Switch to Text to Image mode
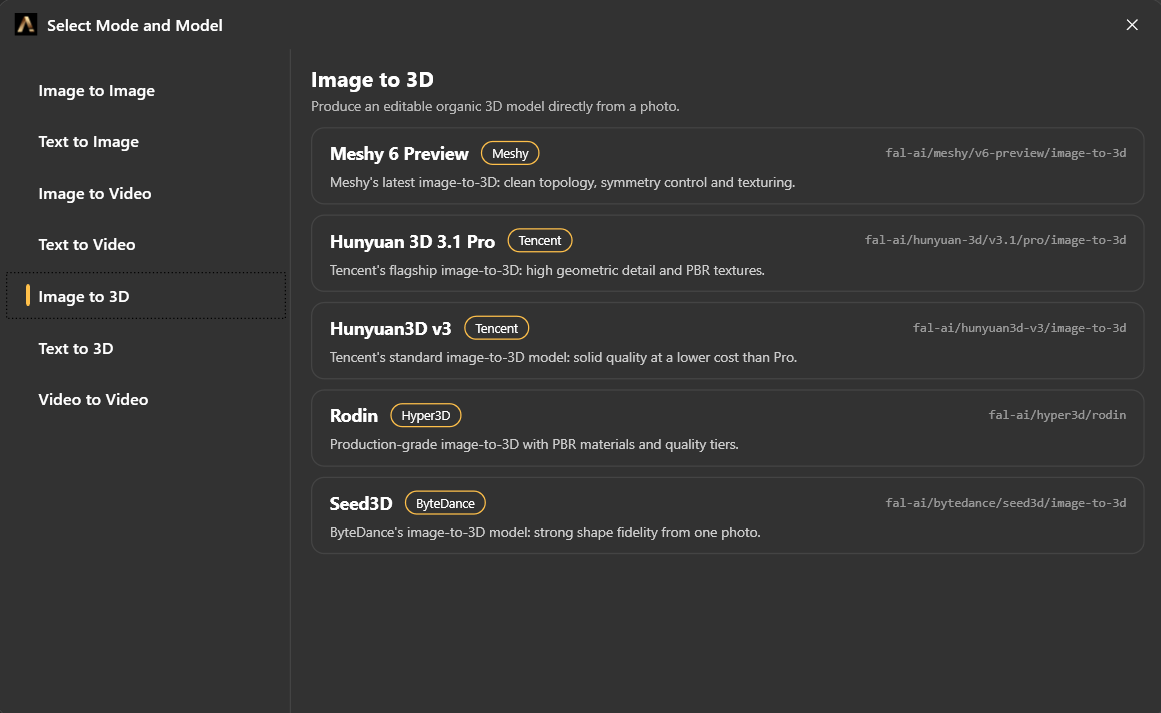This screenshot has height=713, width=1161. [146, 141]
